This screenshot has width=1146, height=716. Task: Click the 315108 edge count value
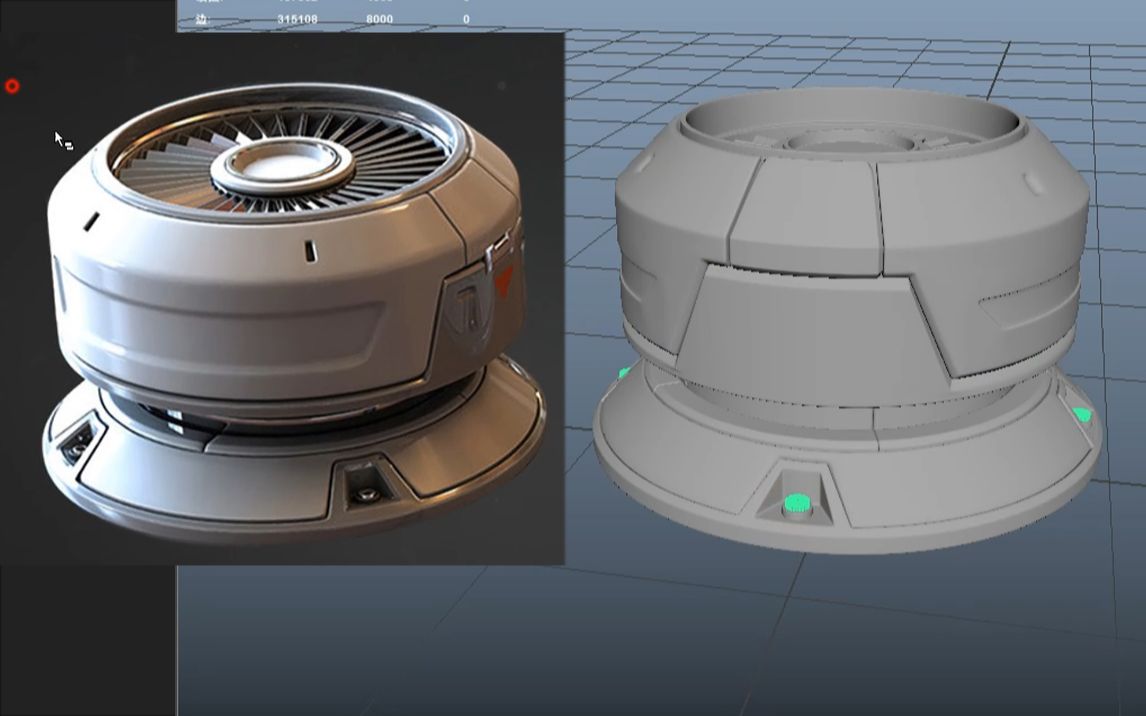pos(297,17)
